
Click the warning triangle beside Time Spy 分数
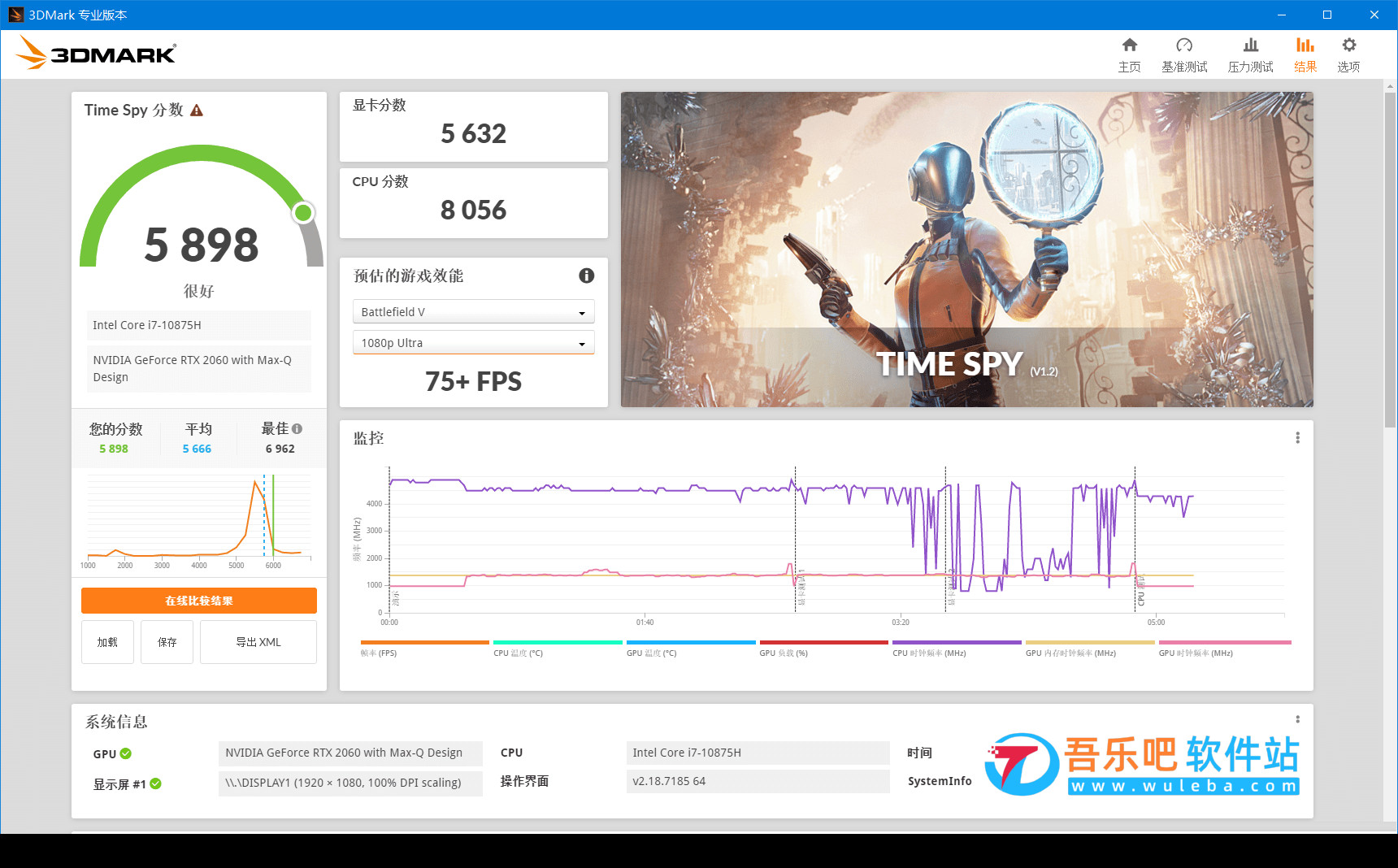tap(197, 111)
